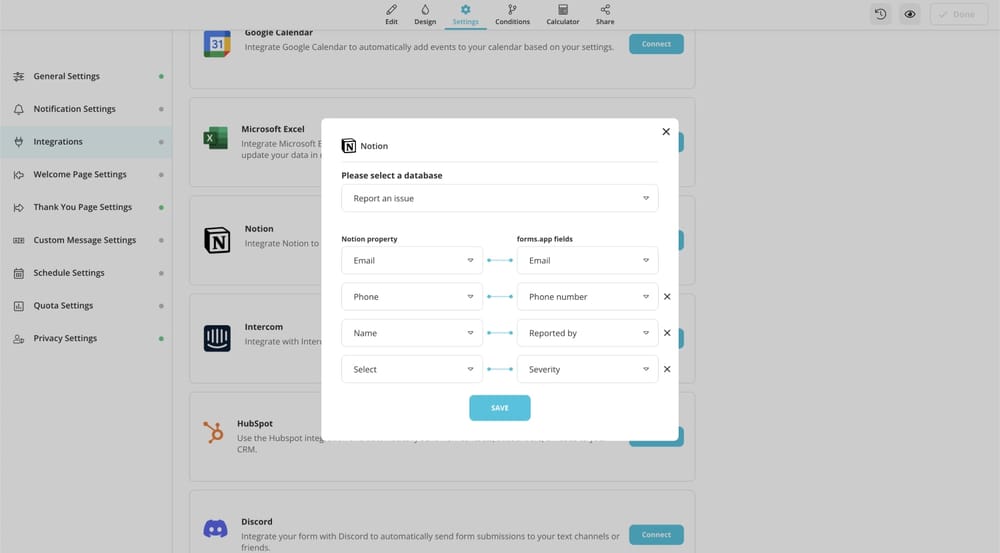Switch to the Design tab

[x=425, y=14]
